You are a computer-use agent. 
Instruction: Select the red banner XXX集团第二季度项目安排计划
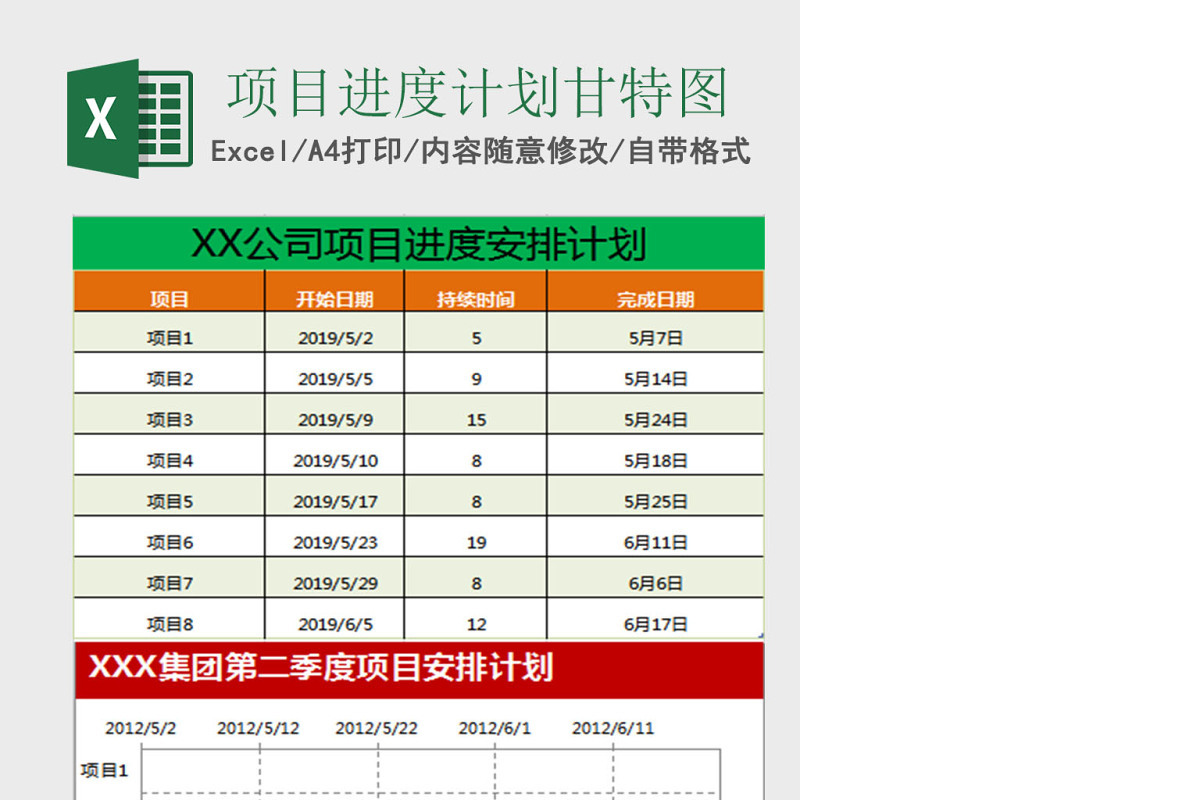point(419,670)
